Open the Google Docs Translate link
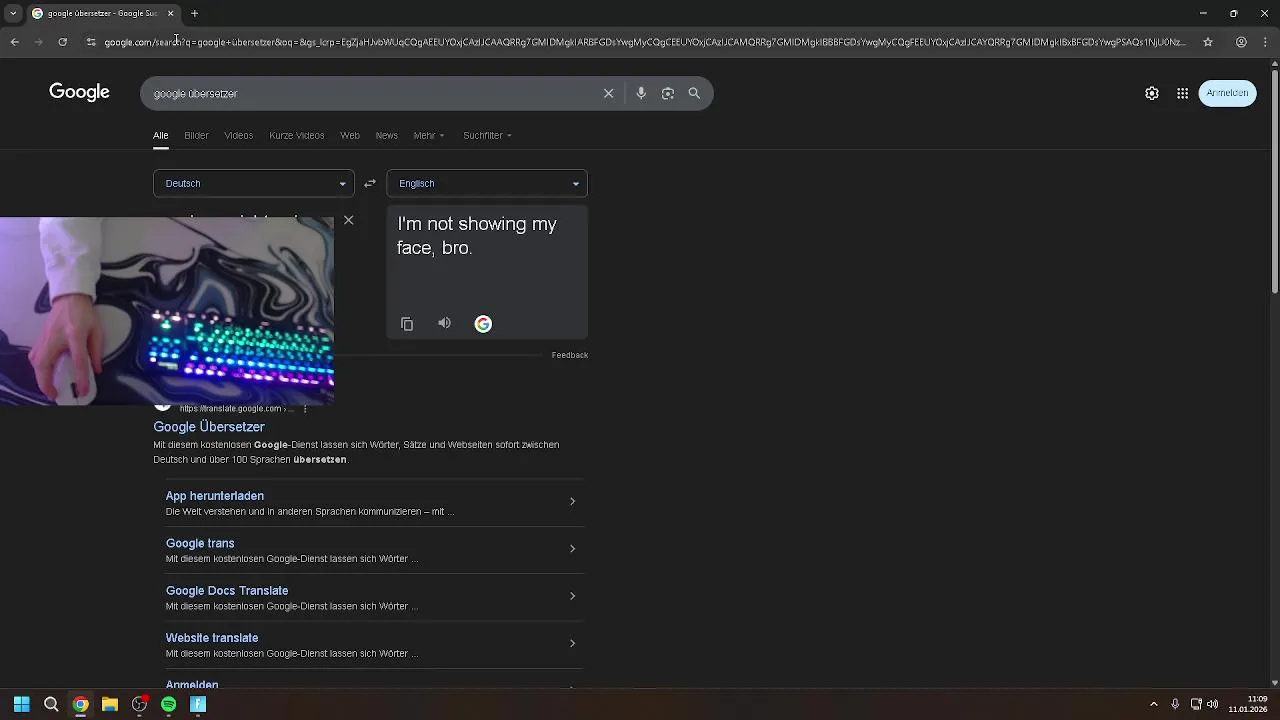Image resolution: width=1280 pixels, height=720 pixels. point(227,591)
